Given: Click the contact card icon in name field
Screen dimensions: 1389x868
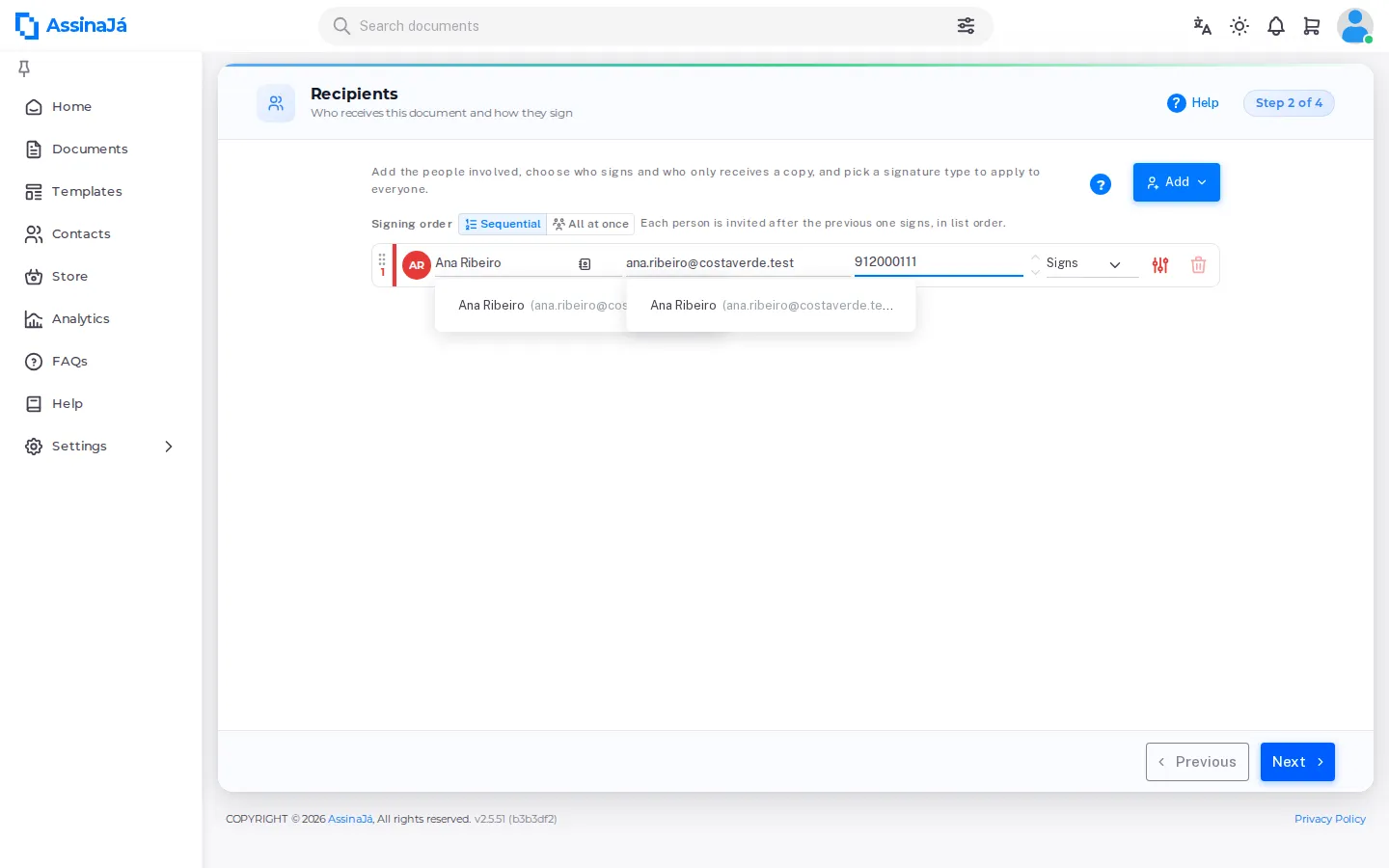Looking at the screenshot, I should tap(585, 264).
